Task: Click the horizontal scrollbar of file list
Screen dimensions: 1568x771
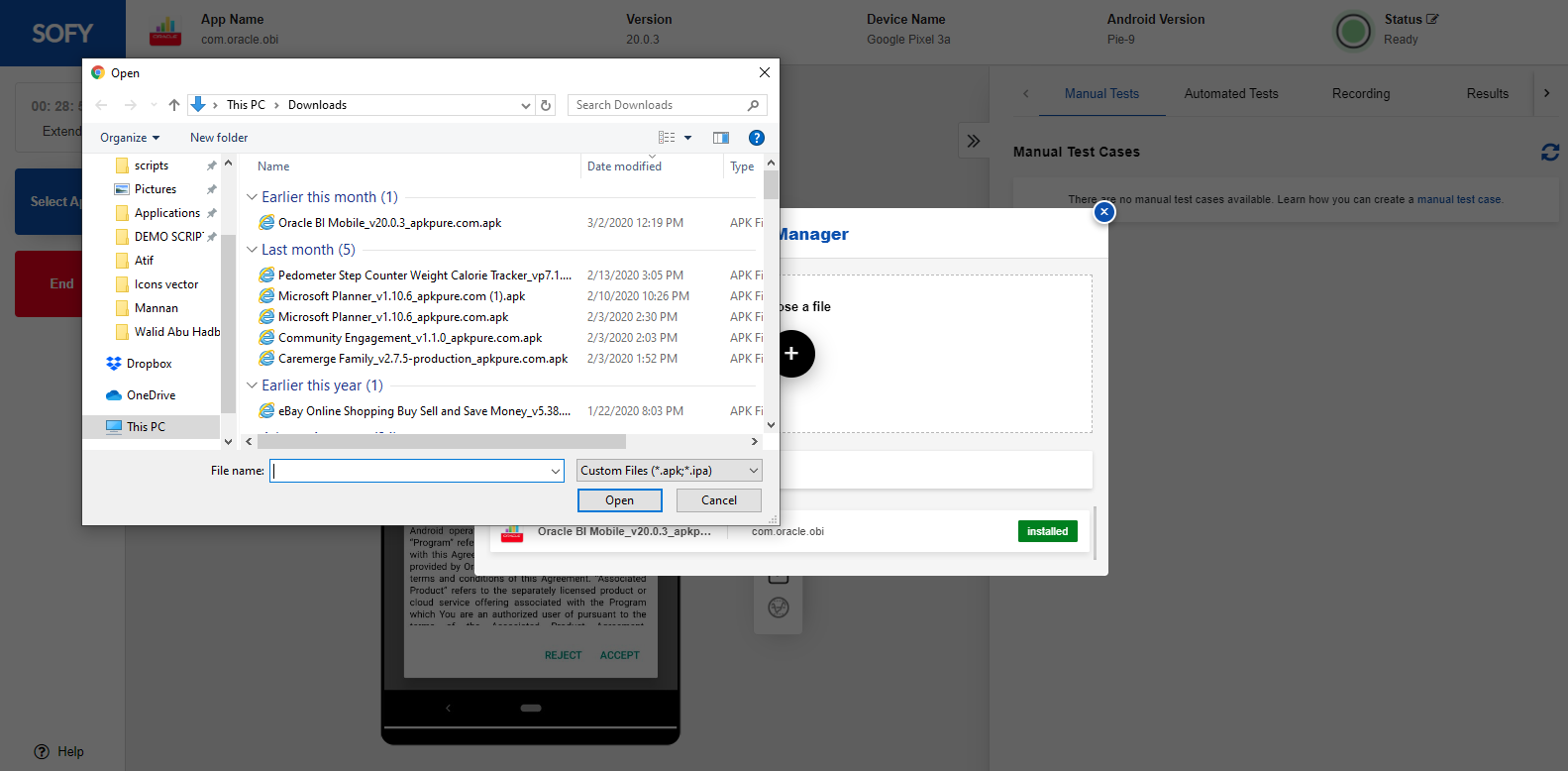Action: point(441,442)
